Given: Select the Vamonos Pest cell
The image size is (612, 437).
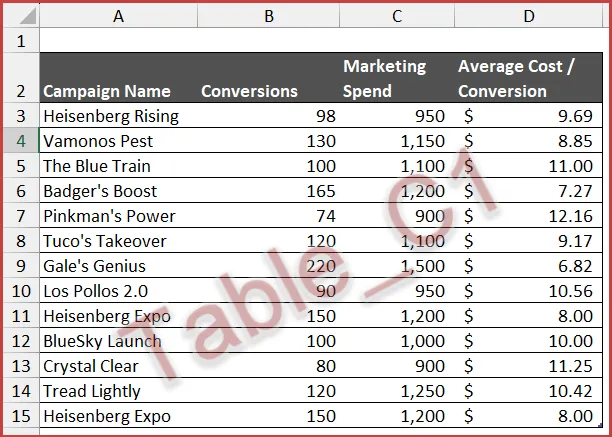Looking at the screenshot, I should click(98, 141).
